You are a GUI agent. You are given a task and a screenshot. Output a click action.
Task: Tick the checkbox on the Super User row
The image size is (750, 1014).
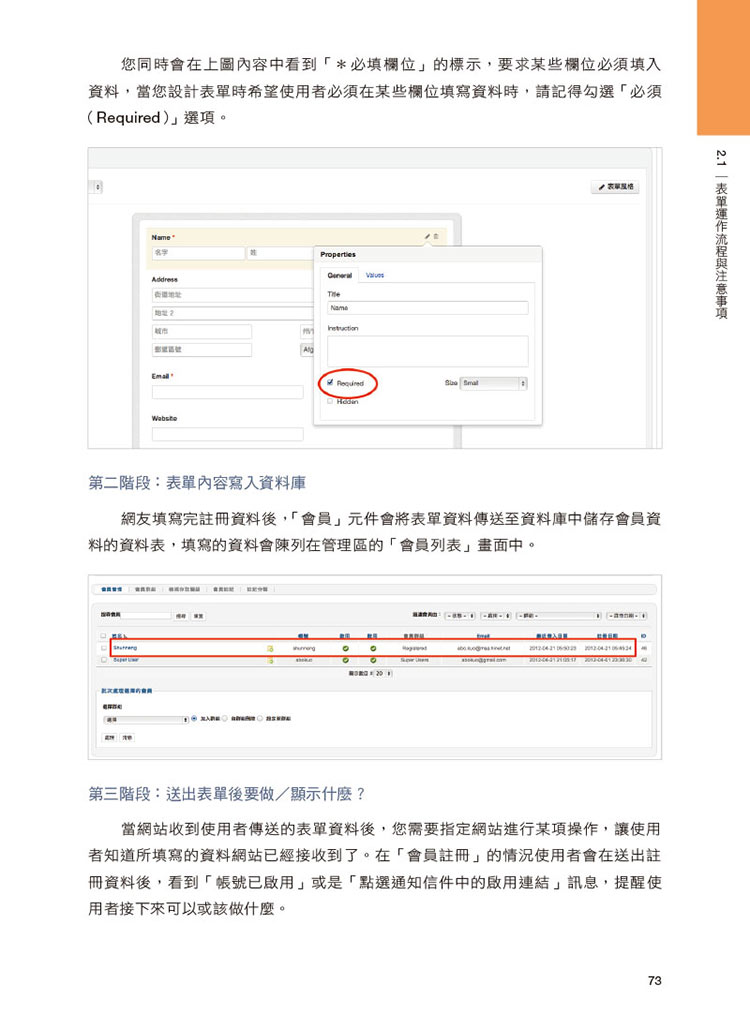tap(103, 660)
